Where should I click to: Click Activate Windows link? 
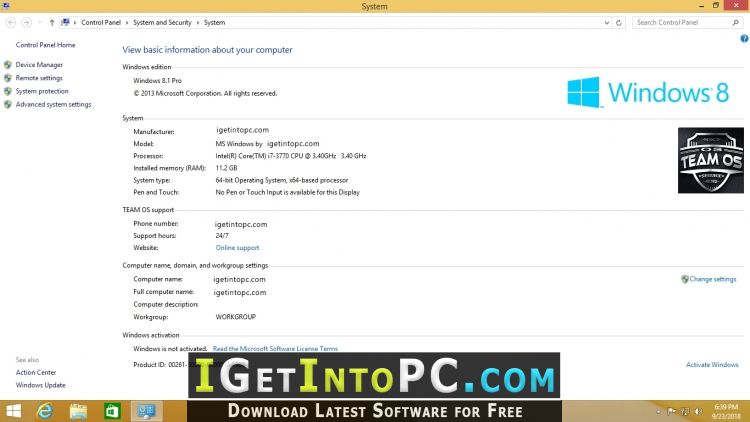[712, 365]
